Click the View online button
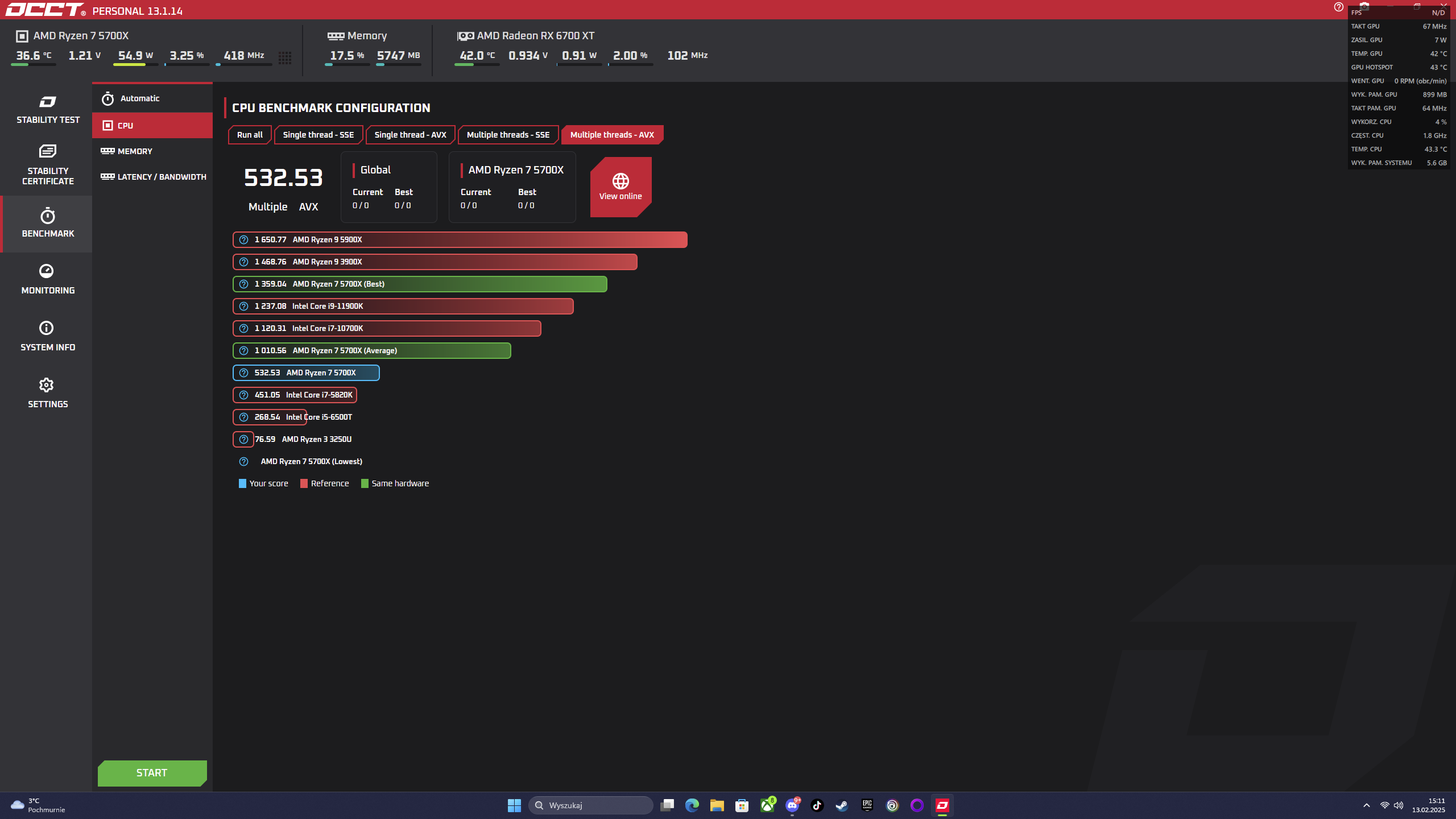 (x=620, y=187)
